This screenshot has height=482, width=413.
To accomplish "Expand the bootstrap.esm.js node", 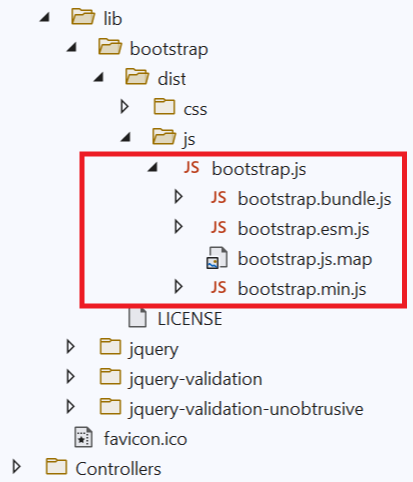I will pos(179,227).
